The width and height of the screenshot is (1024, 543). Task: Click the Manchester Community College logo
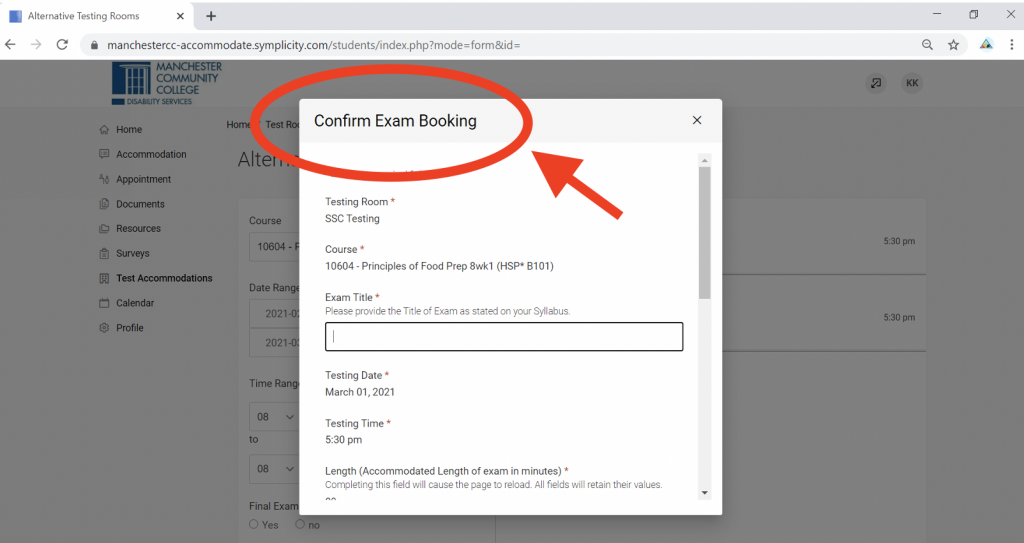167,84
